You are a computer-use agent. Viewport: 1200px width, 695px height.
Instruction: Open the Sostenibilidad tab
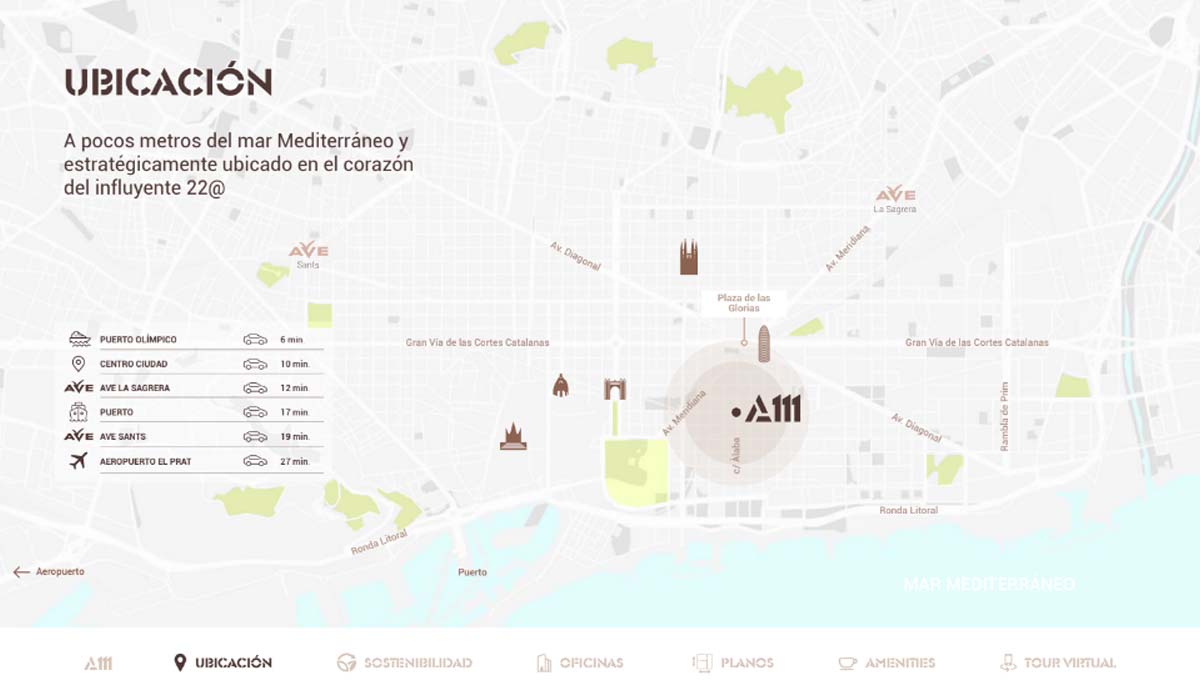(x=404, y=662)
